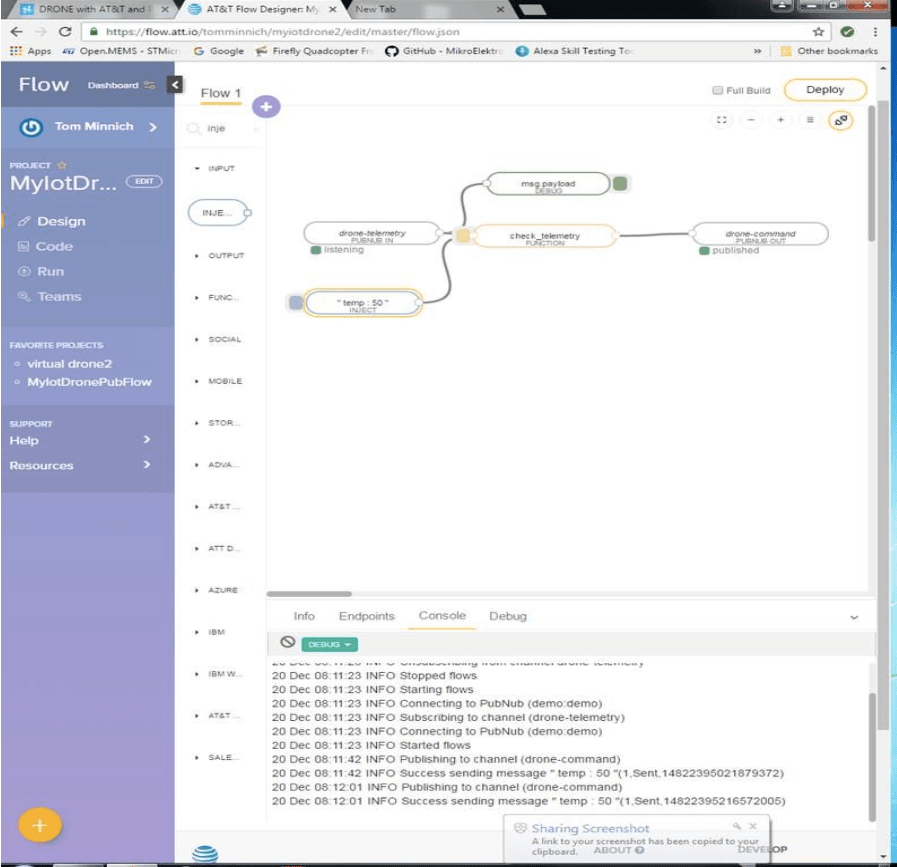This screenshot has width=897, height=867.
Task: Toggle the msg.payload debug node button
Action: coord(620,184)
